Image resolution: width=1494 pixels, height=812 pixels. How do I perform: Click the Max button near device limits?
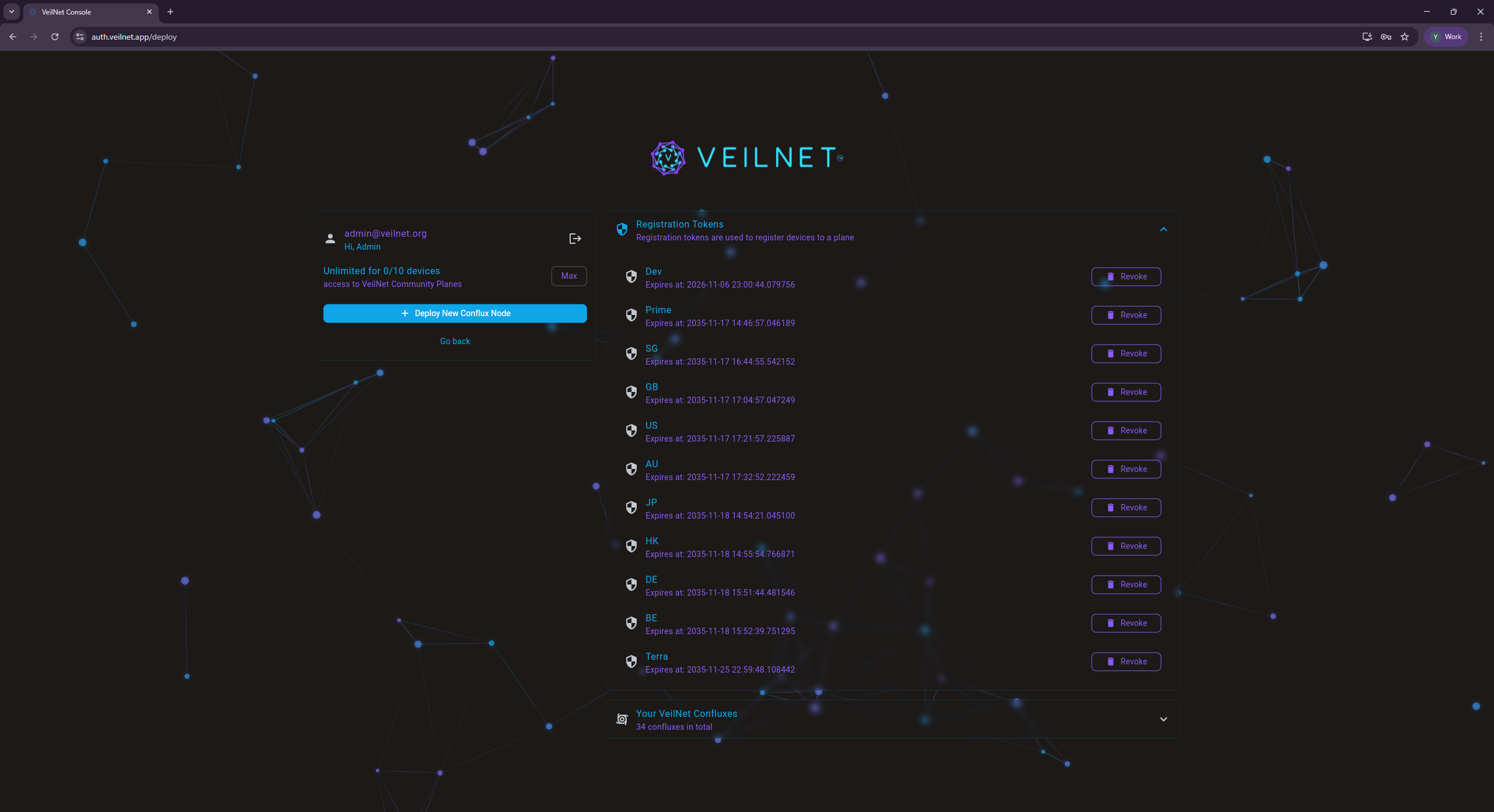pyautogui.click(x=568, y=275)
